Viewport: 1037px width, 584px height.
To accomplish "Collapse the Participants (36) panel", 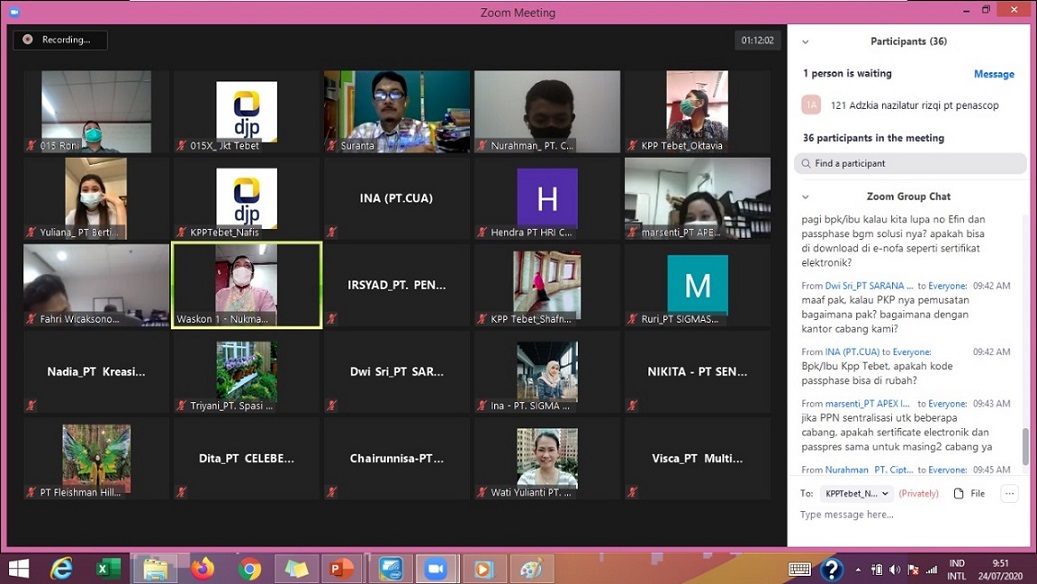I will coord(806,42).
